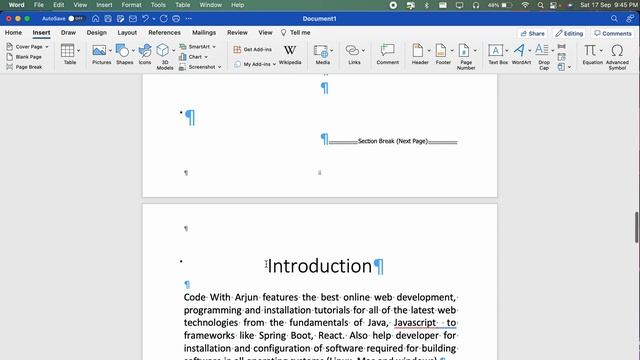Click the document search magnifier icon
The image size is (640, 360).
click(614, 19)
